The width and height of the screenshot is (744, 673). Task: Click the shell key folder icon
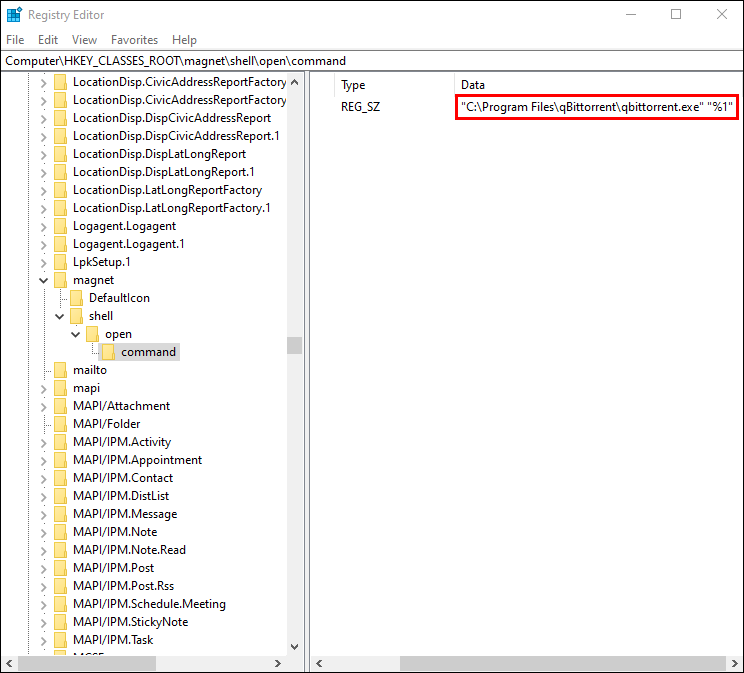76,316
